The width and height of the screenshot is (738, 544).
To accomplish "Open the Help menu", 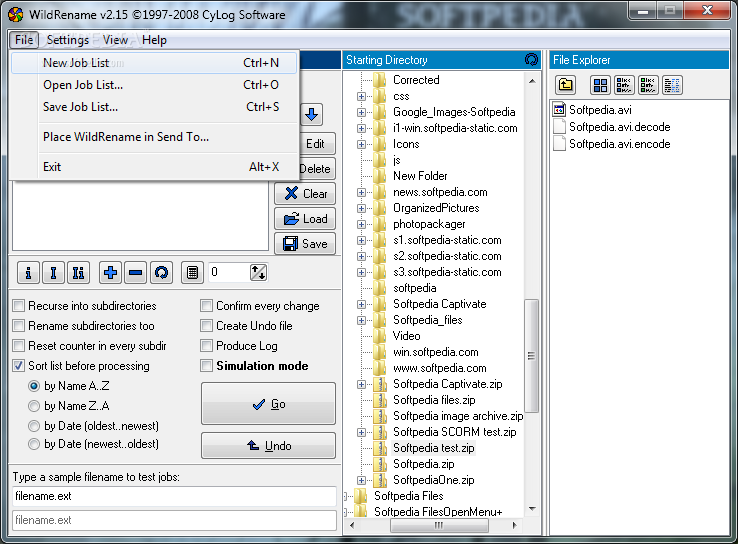I will pyautogui.click(x=154, y=40).
